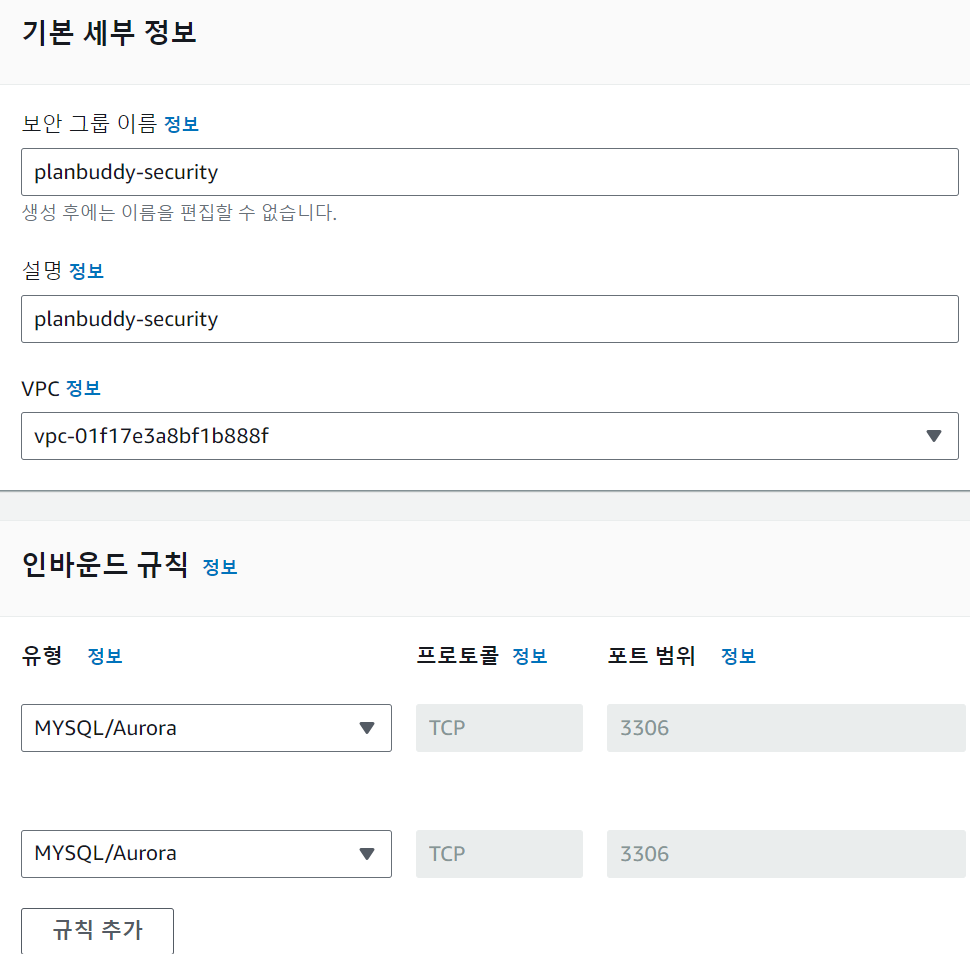The height and width of the screenshot is (954, 970).
Task: Open 정보 link next to 프로토콜 column
Action: 530,656
